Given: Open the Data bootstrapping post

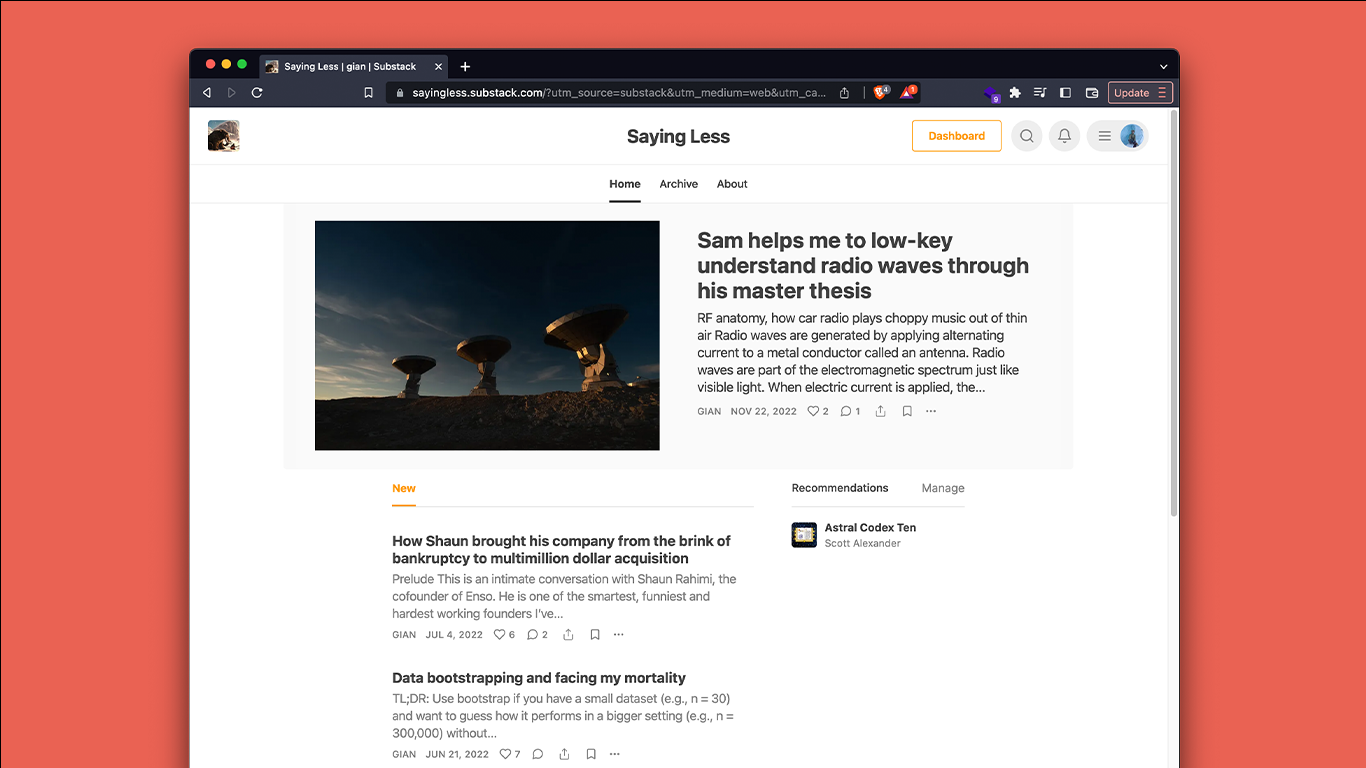Looking at the screenshot, I should 539,678.
